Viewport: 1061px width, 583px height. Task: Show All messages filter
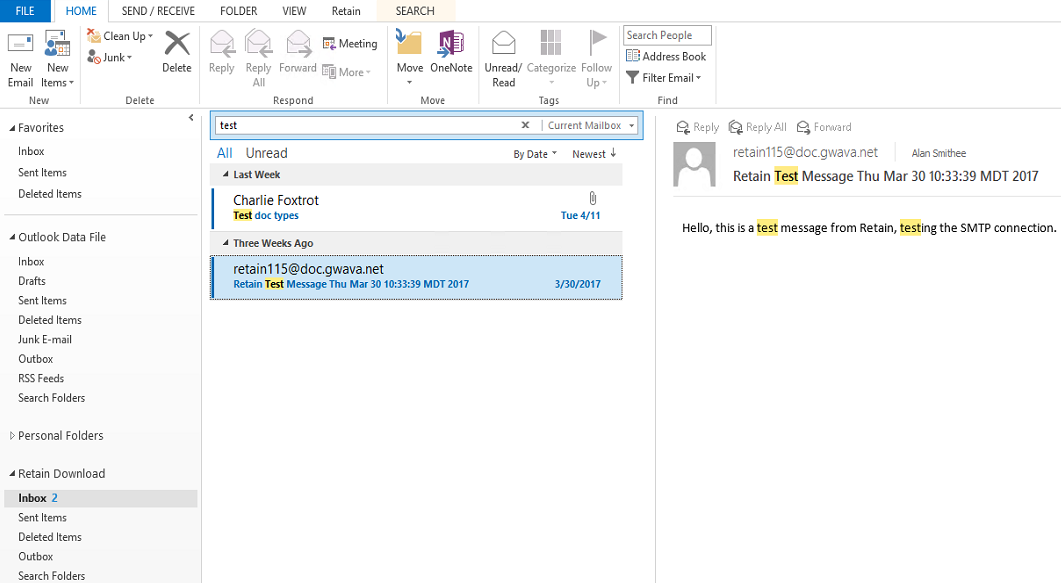pyautogui.click(x=225, y=154)
